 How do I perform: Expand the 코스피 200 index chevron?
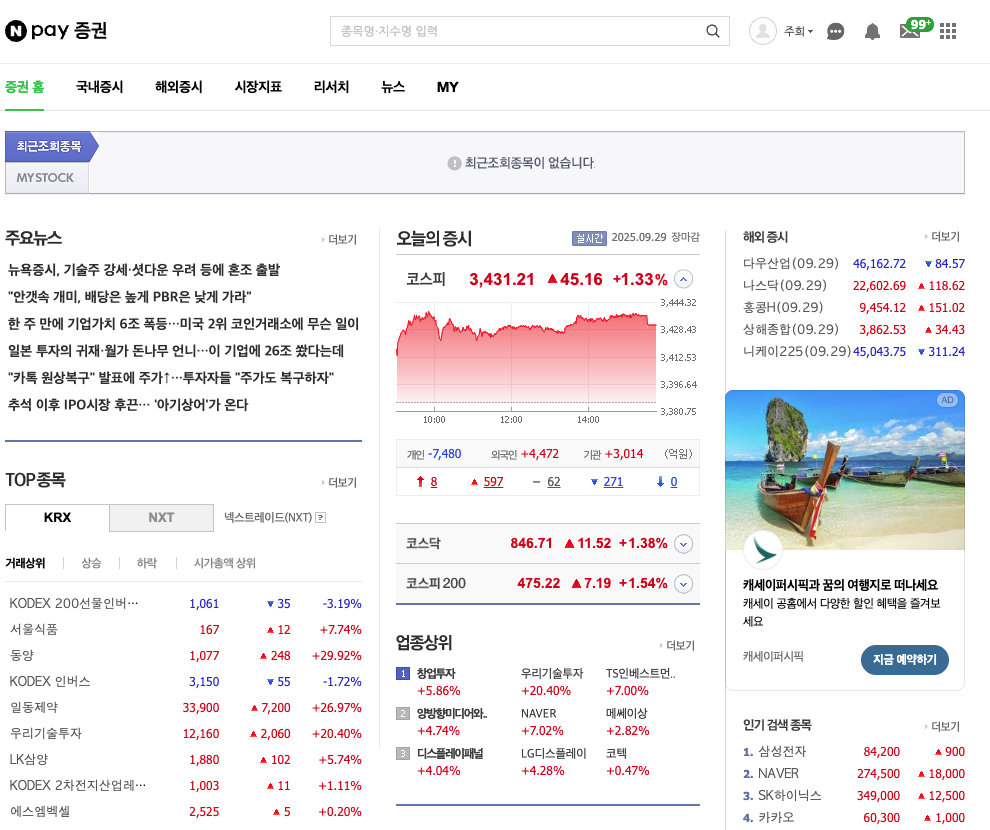[x=683, y=584]
